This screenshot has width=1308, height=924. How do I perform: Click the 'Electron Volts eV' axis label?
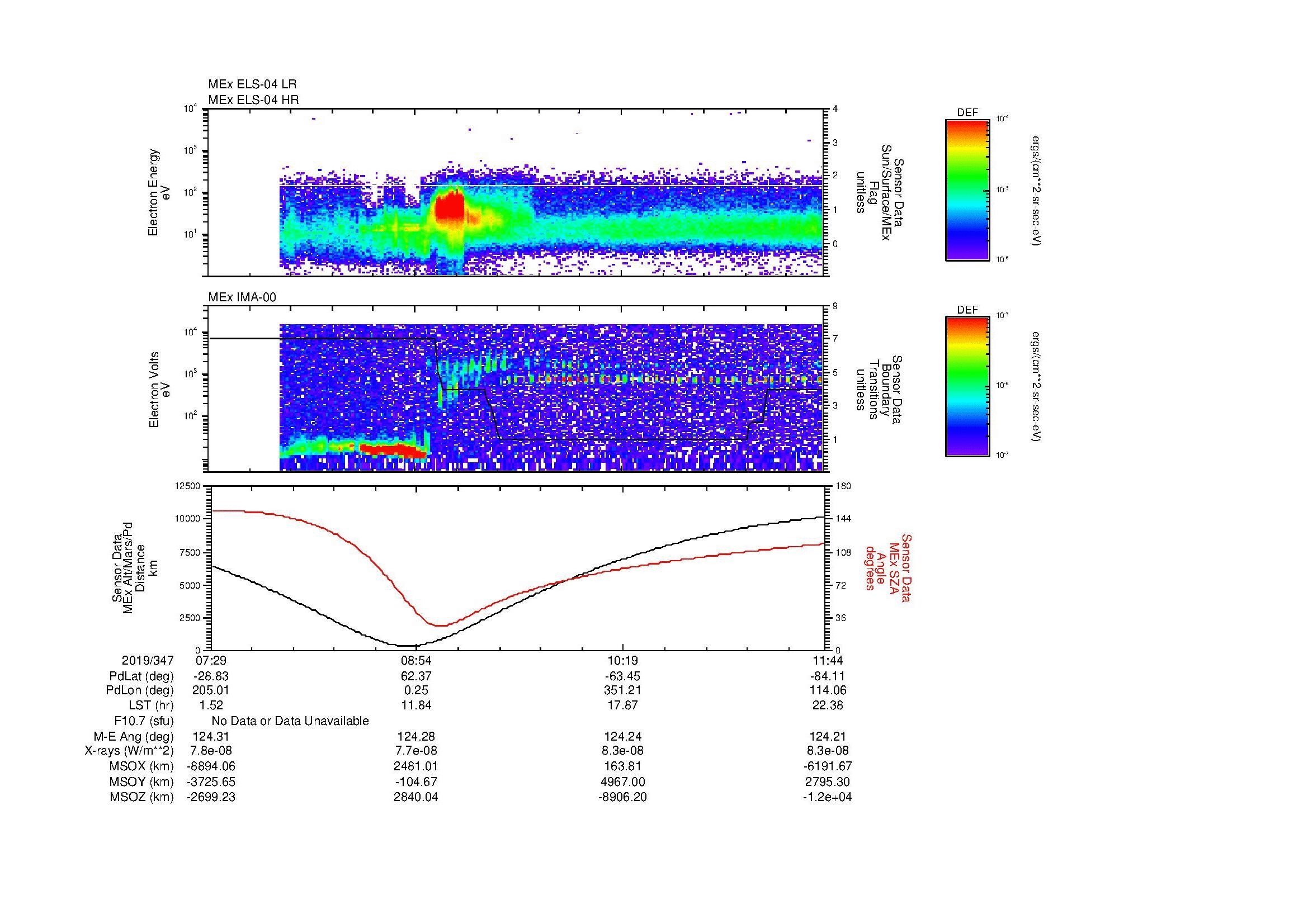click(159, 390)
